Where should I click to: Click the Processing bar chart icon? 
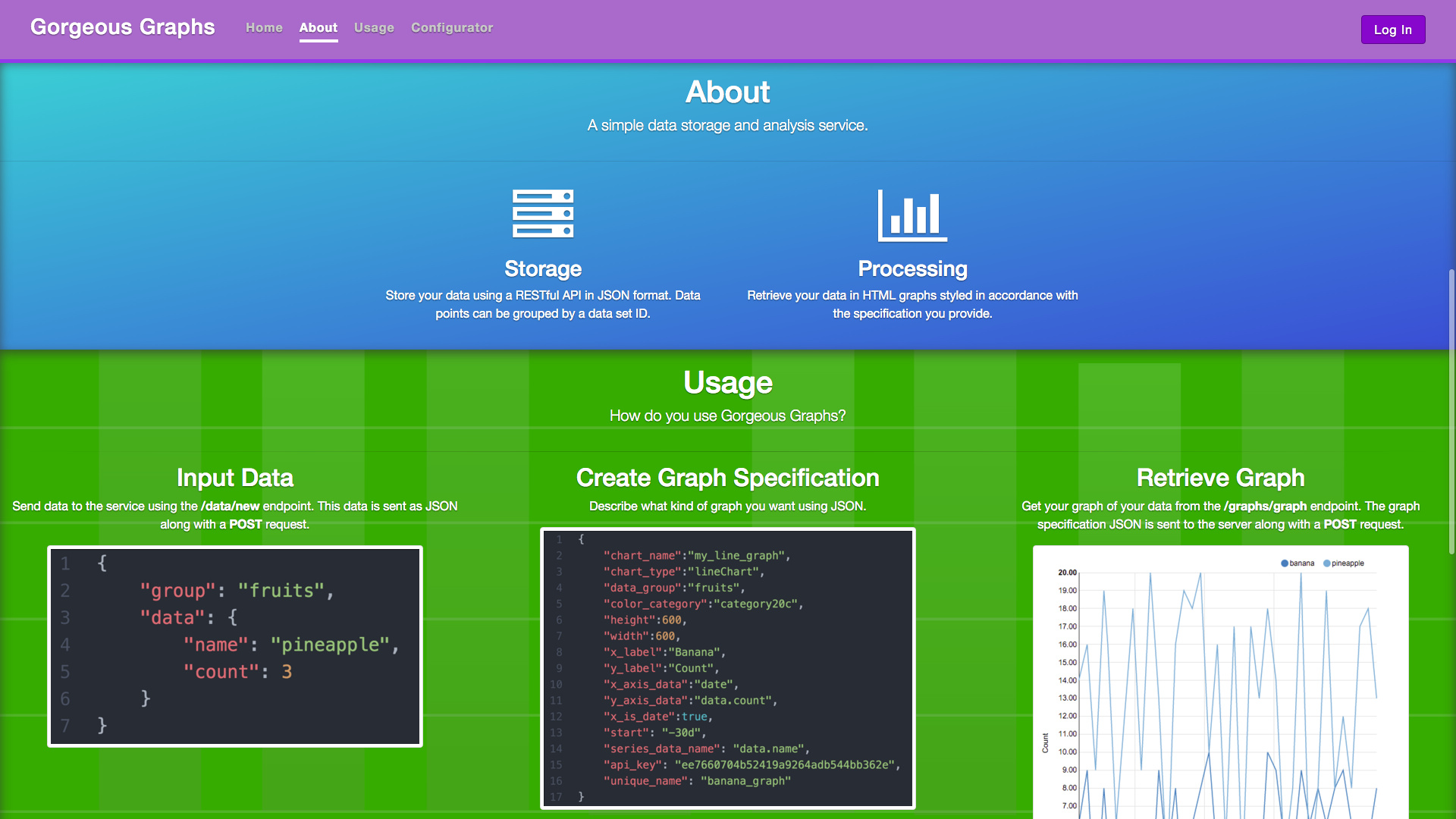tap(912, 215)
